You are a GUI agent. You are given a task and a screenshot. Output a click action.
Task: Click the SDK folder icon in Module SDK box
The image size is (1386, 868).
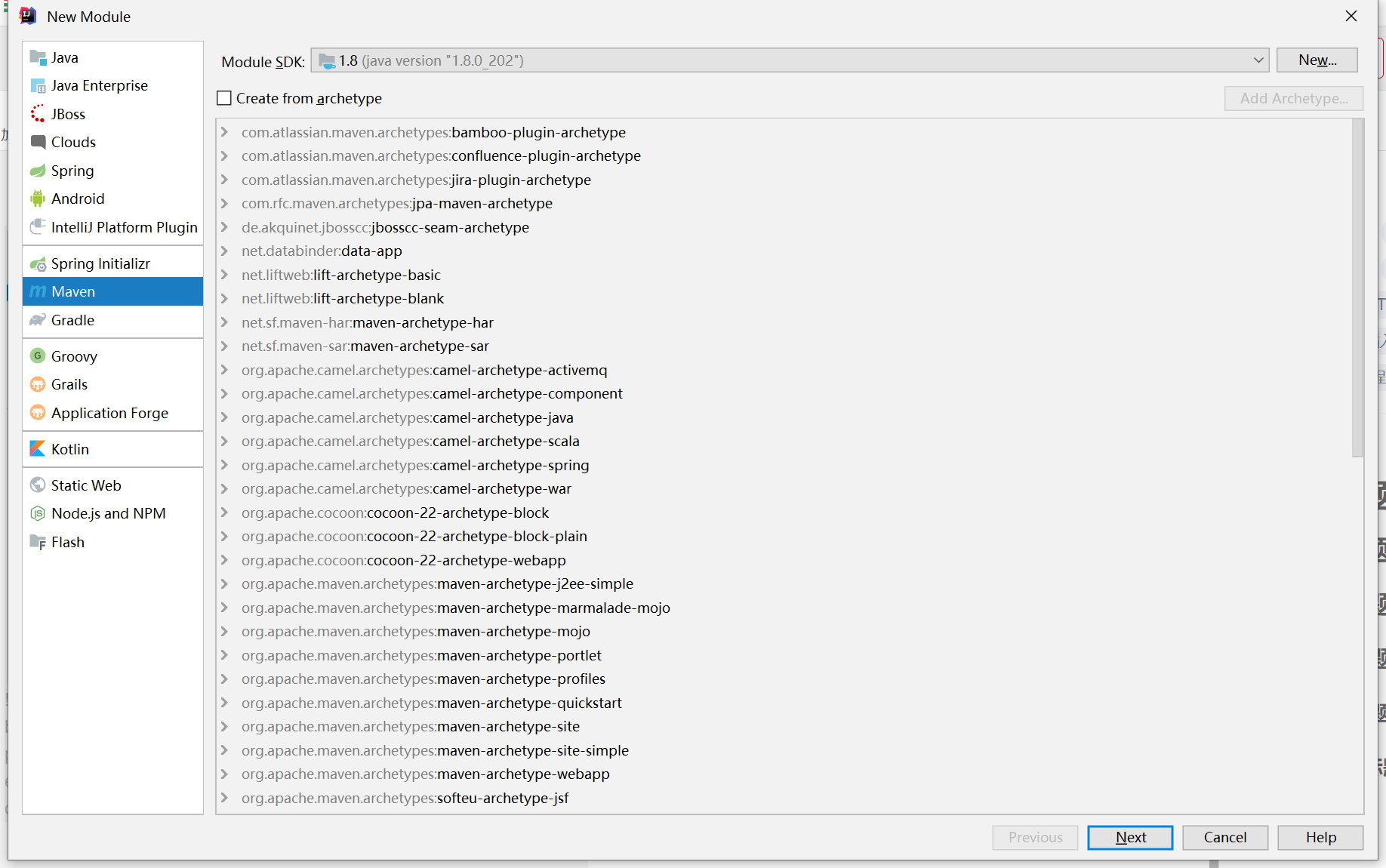coord(327,60)
